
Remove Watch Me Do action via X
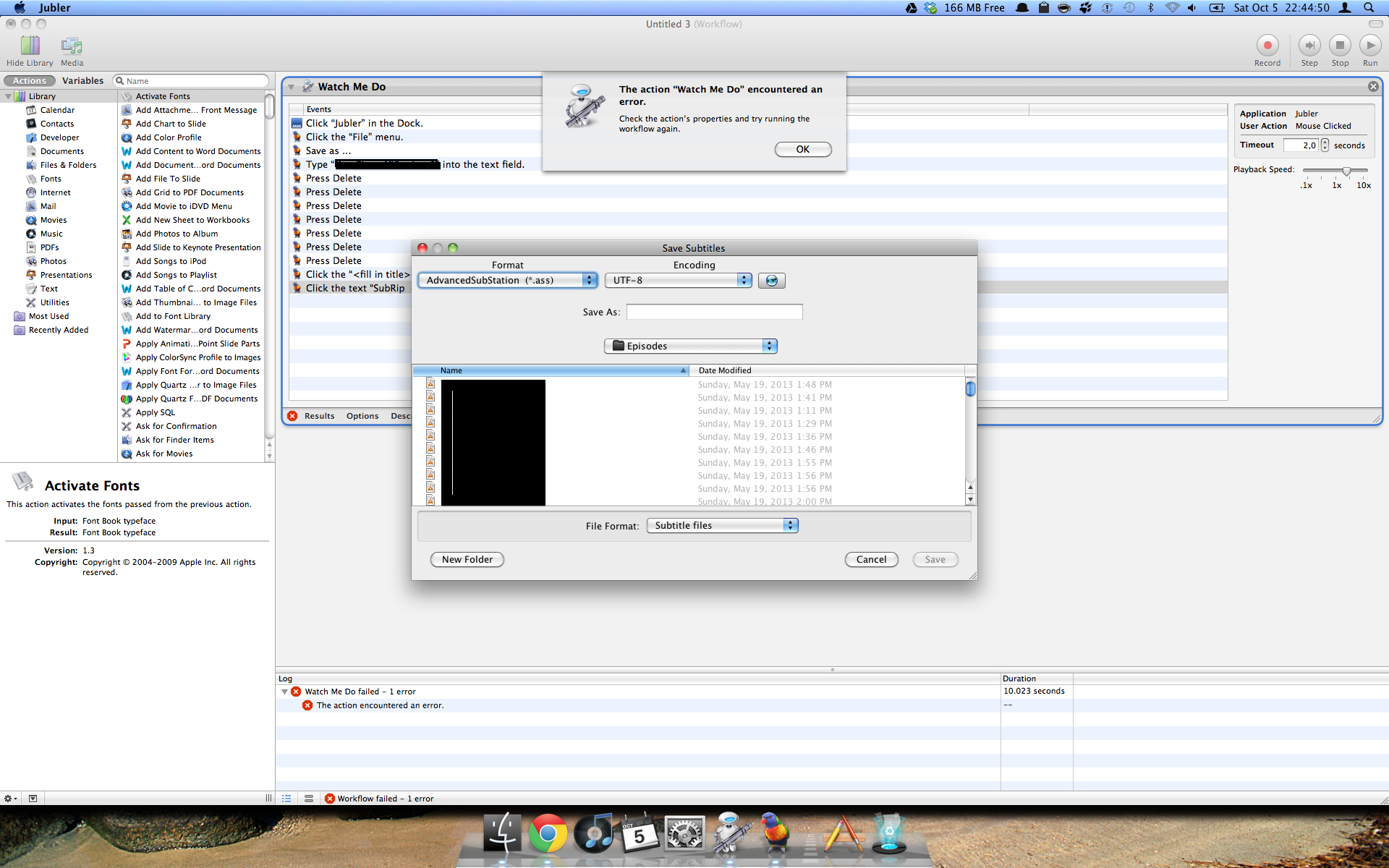pyautogui.click(x=1373, y=87)
